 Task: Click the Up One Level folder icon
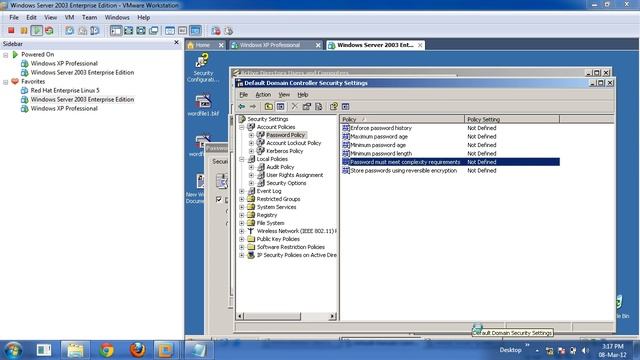click(x=268, y=107)
